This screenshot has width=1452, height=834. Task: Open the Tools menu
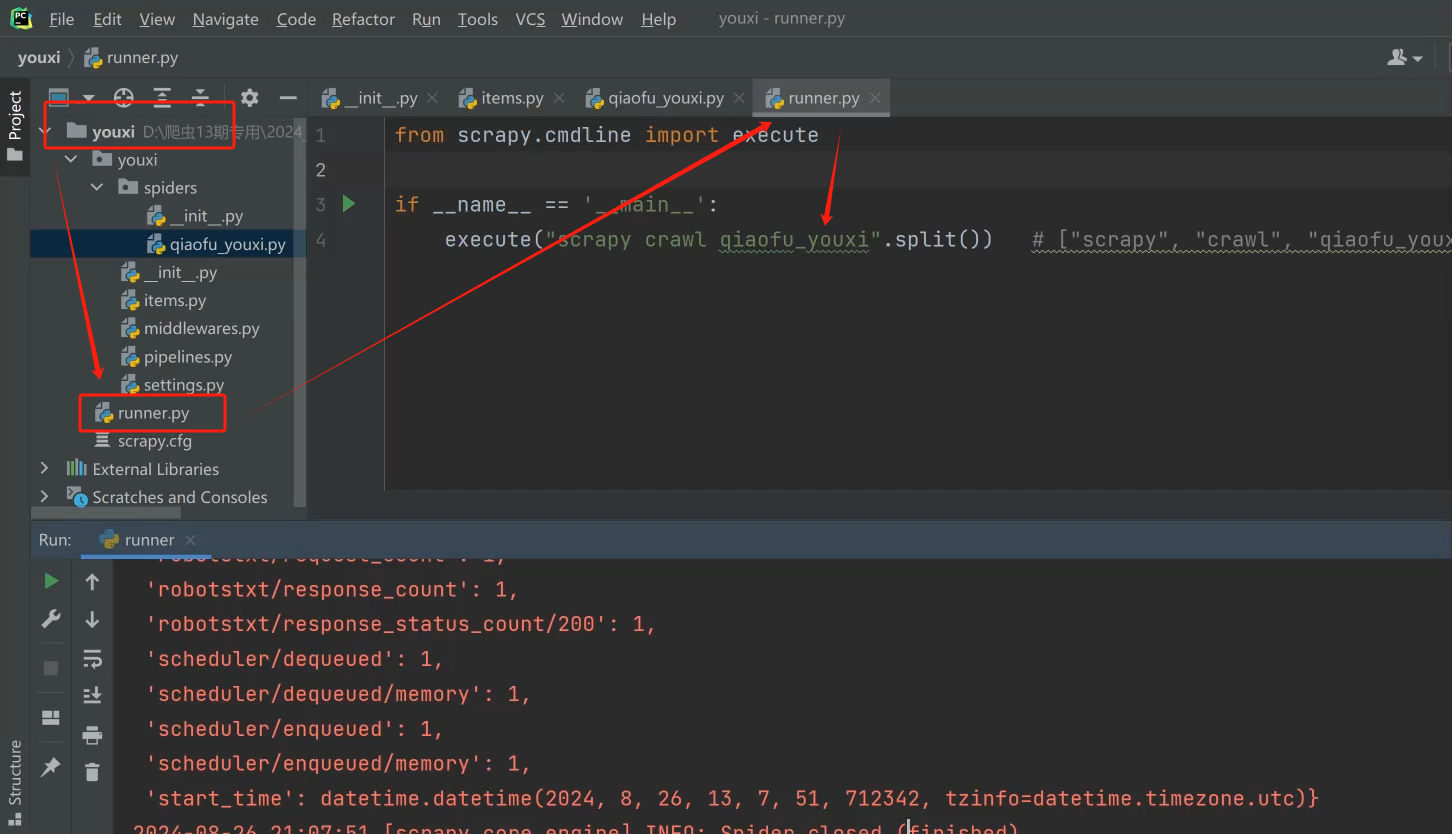click(477, 19)
